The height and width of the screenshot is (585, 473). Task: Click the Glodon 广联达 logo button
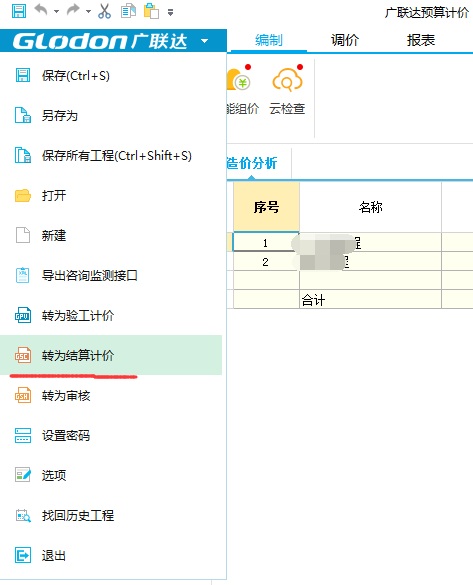pos(100,41)
